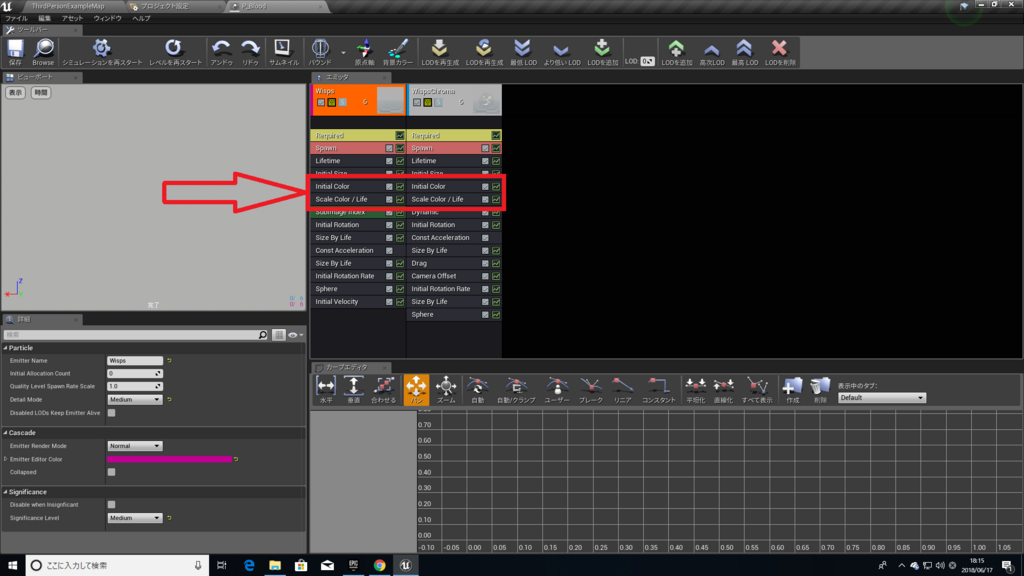The width and height of the screenshot is (1024, 576).
Task: Switch to ThirdPersonExampleMap tab
Action: click(67, 6)
